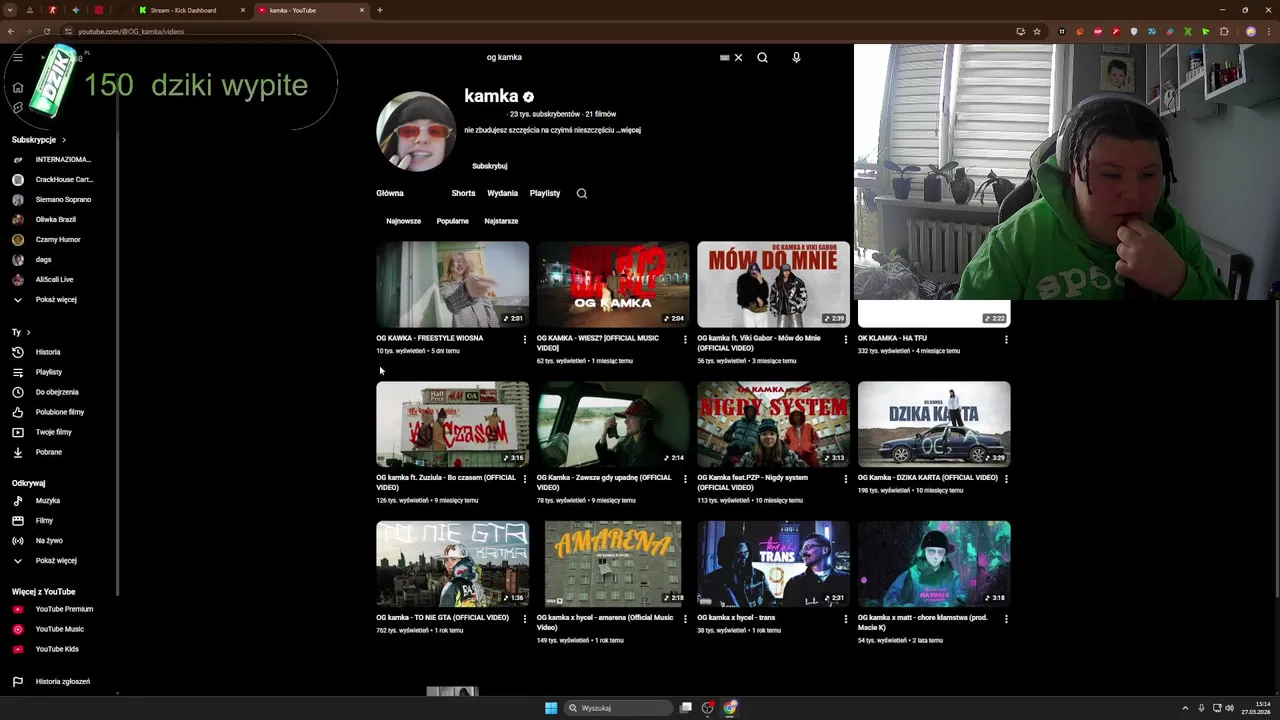1280x720 pixels.
Task: Search within the kamka channel using magnifier icon
Action: pyautogui.click(x=581, y=193)
